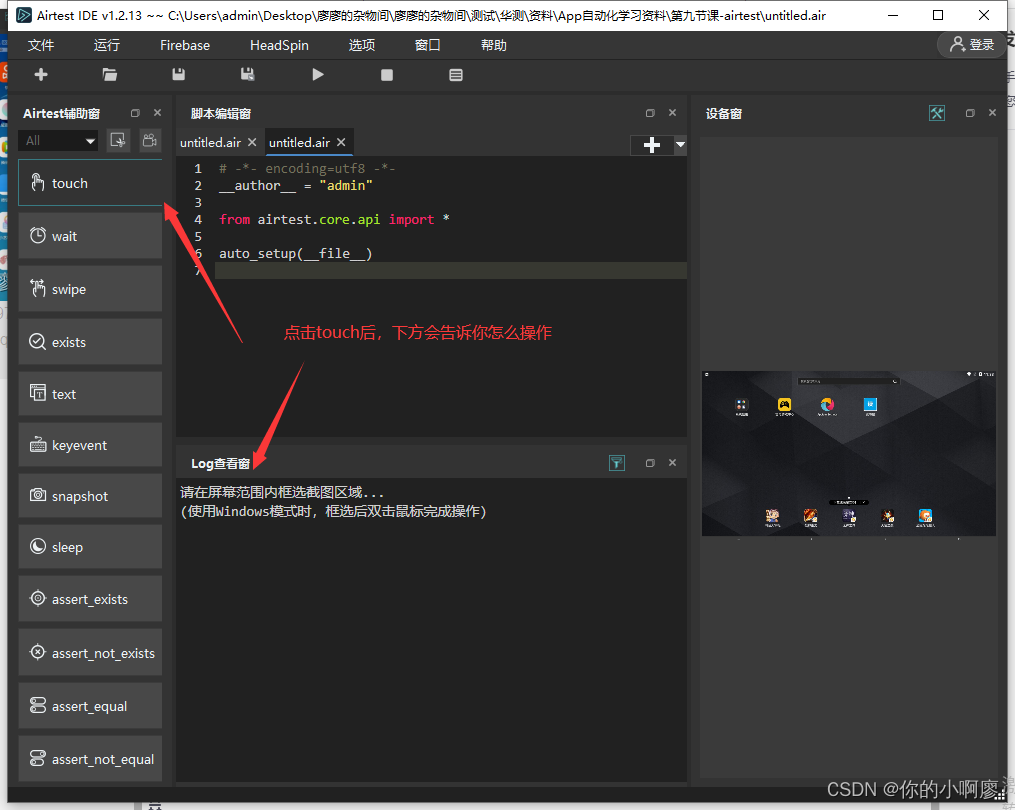Click the from airtest.core.api import line
This screenshot has height=810, width=1015.
click(x=334, y=219)
